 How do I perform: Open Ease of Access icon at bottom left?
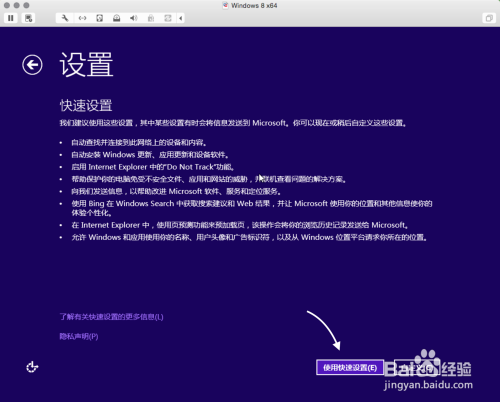[32, 367]
